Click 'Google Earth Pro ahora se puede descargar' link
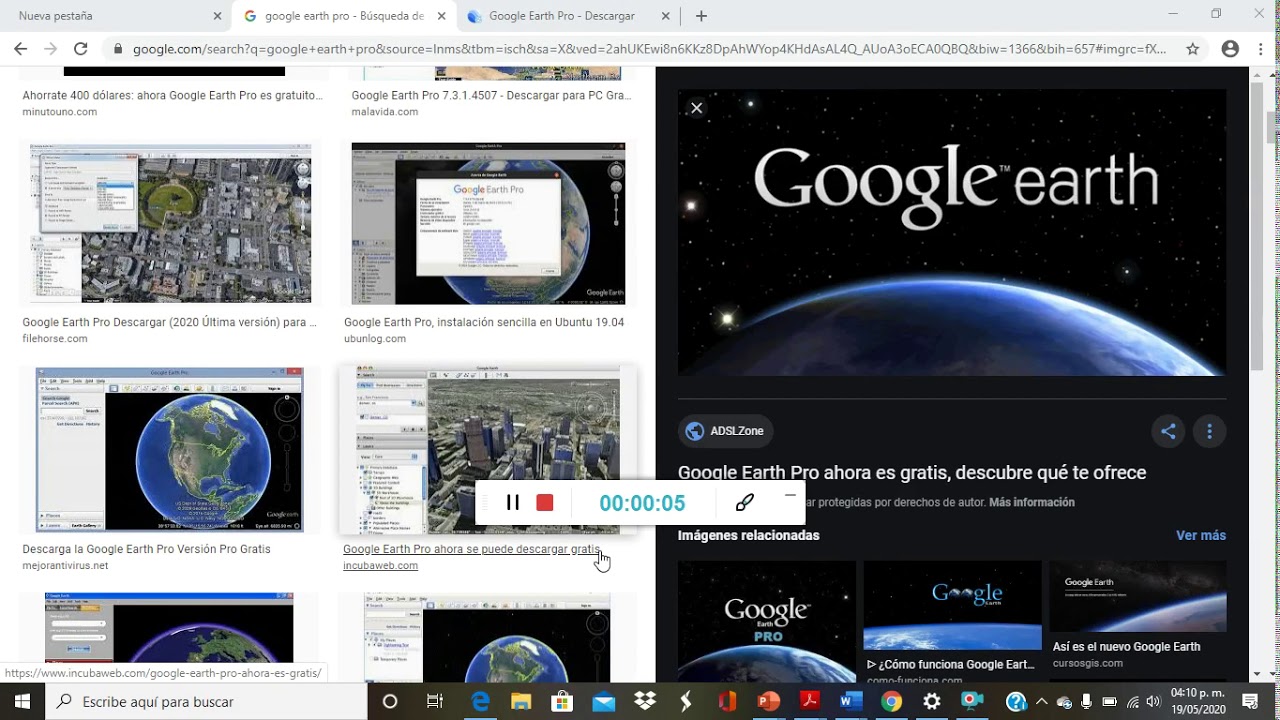 (x=472, y=549)
